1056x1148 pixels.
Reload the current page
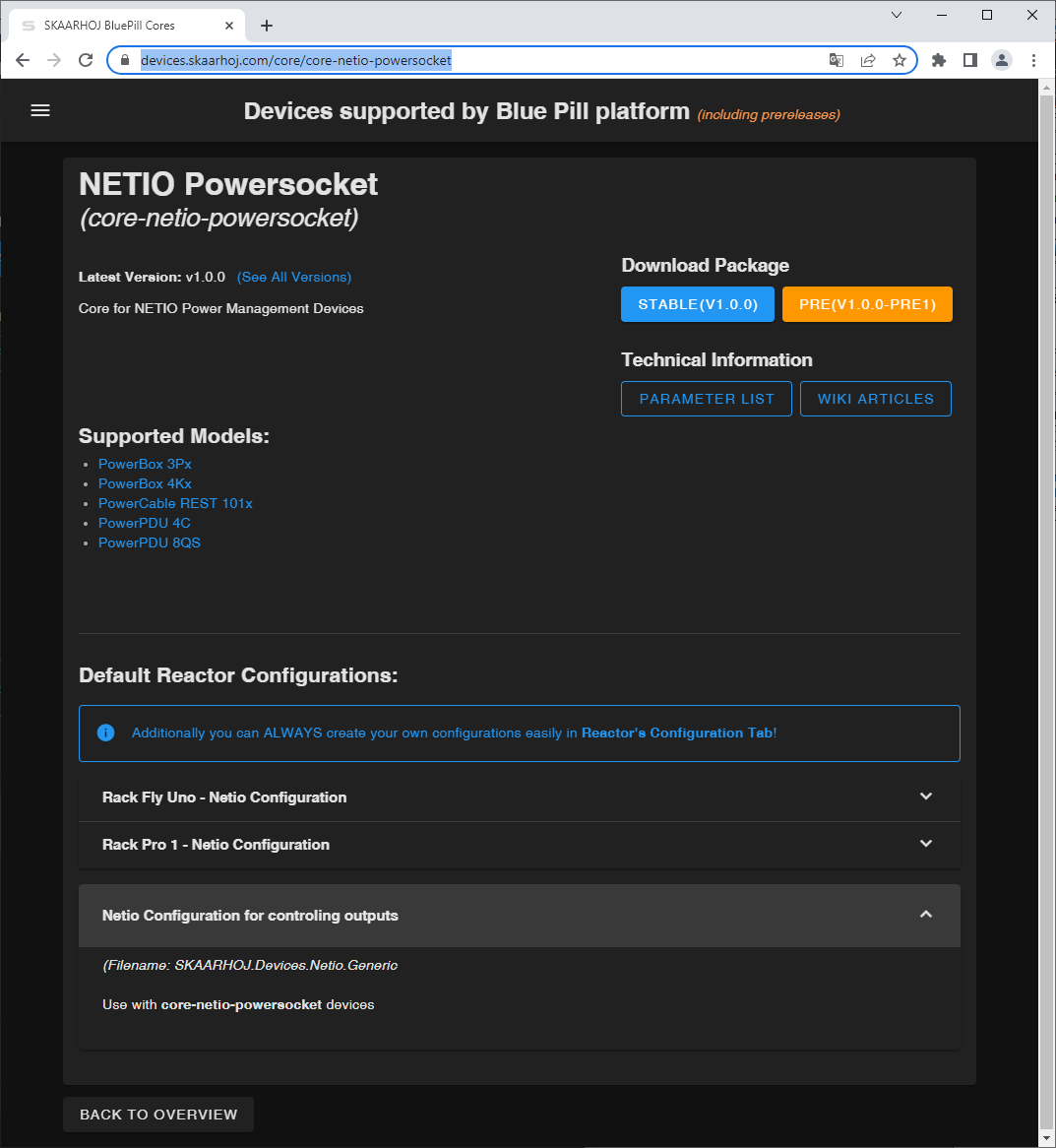click(86, 60)
